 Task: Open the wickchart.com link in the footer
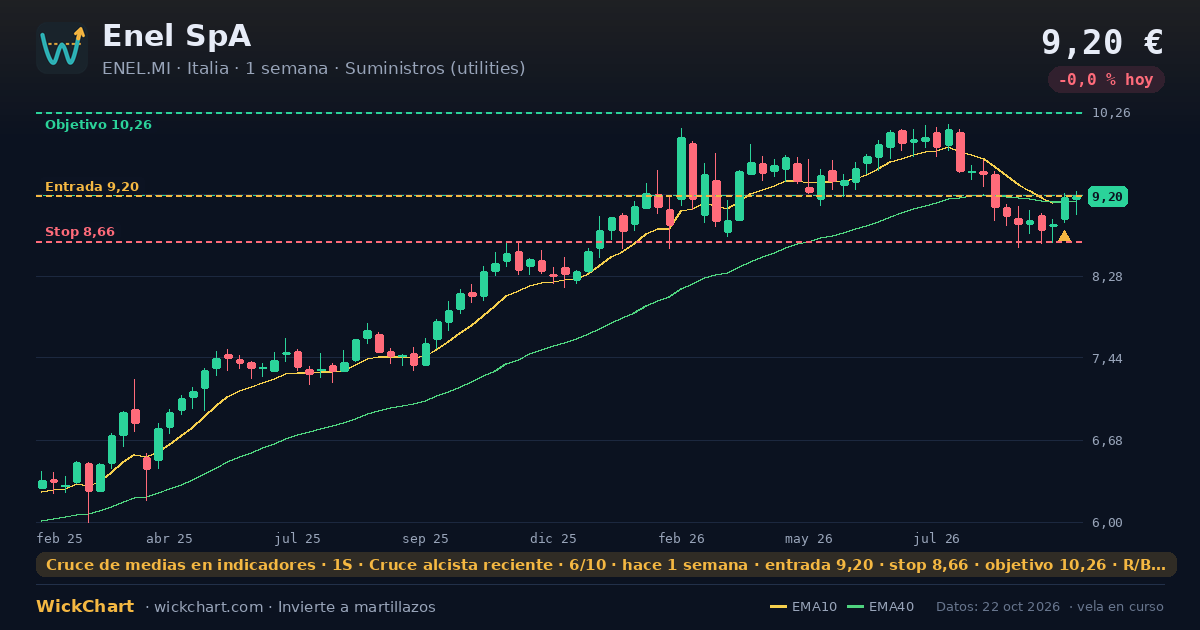point(208,607)
